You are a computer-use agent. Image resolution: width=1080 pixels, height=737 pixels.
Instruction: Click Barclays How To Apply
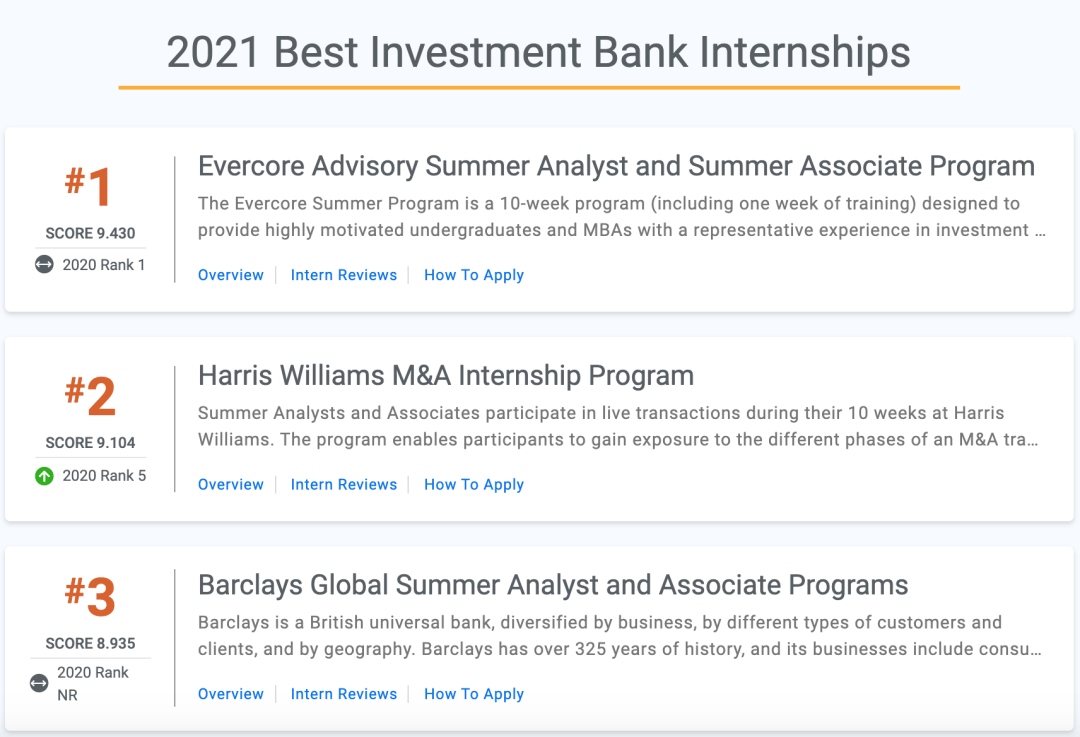[474, 694]
